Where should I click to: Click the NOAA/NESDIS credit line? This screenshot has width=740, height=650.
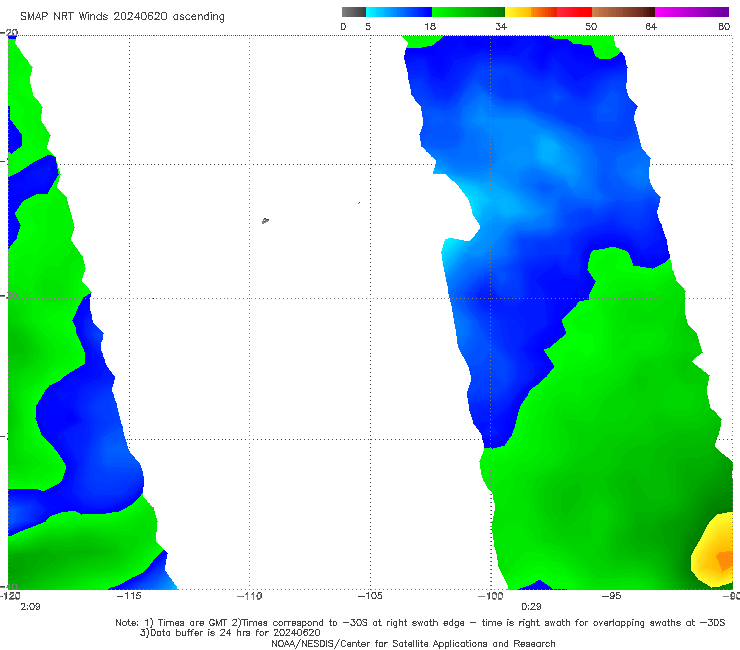point(413,643)
